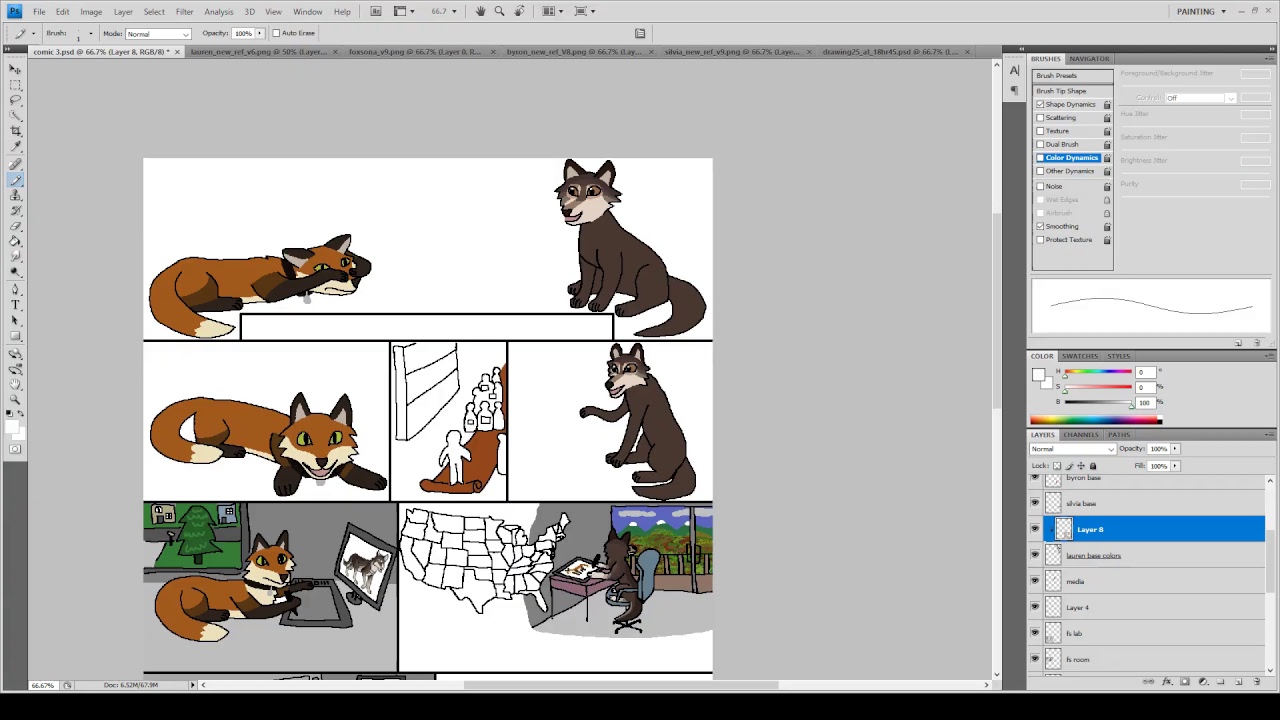
Task: Enable the Texture checkbox
Action: click(1040, 131)
